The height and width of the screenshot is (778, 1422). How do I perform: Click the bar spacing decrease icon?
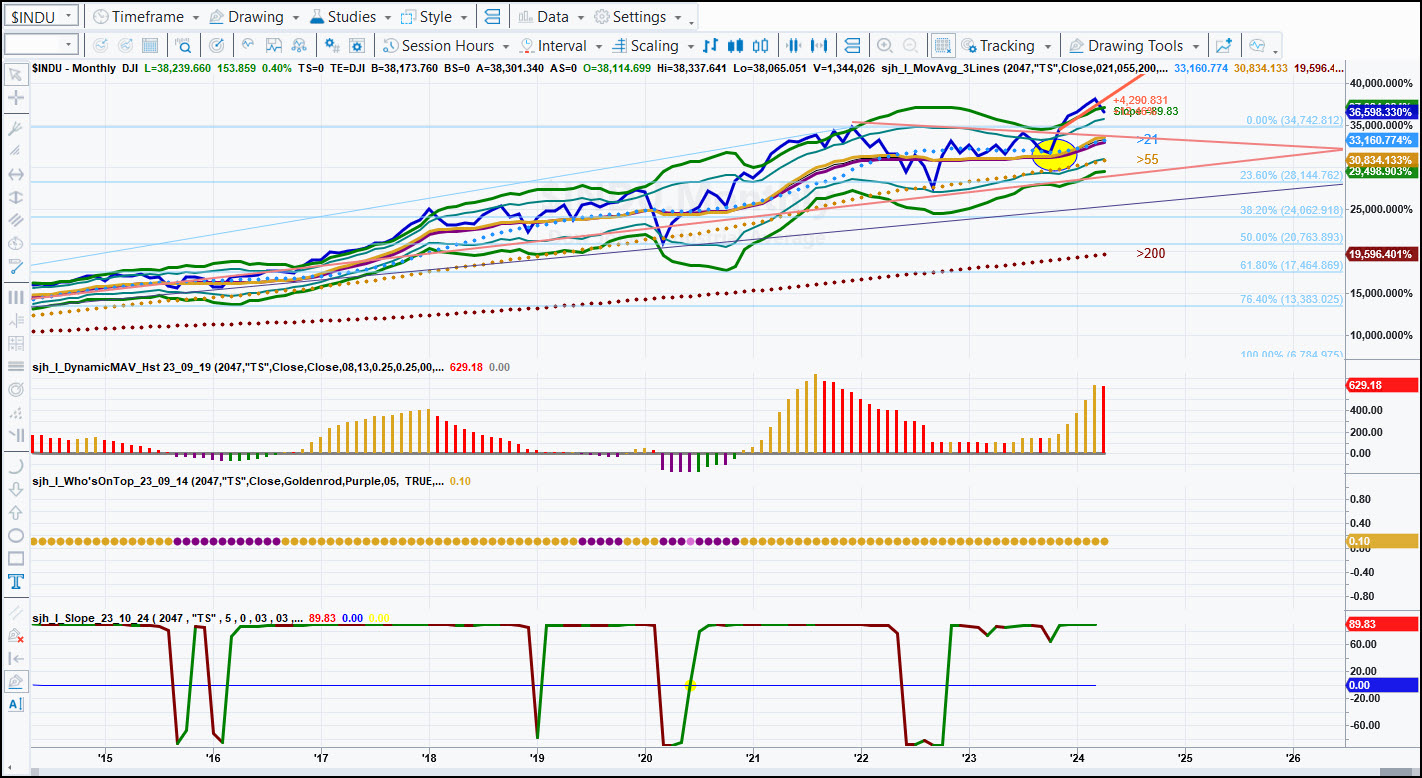[x=795, y=46]
